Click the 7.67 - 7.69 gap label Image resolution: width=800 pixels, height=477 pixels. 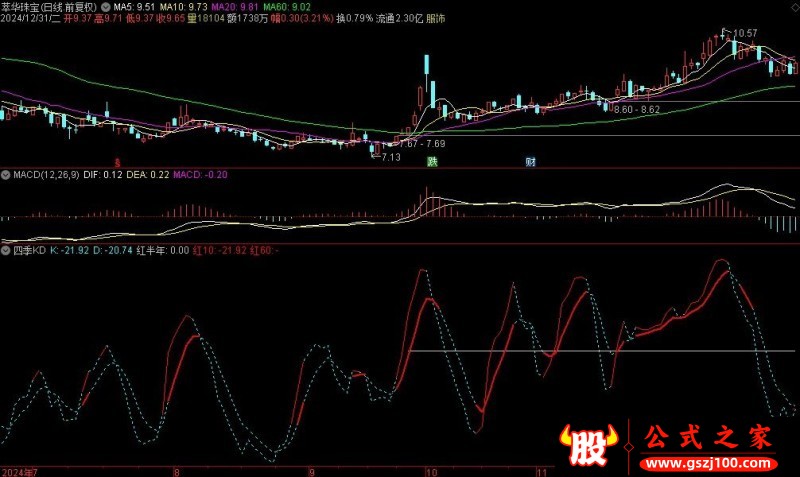tap(422, 144)
